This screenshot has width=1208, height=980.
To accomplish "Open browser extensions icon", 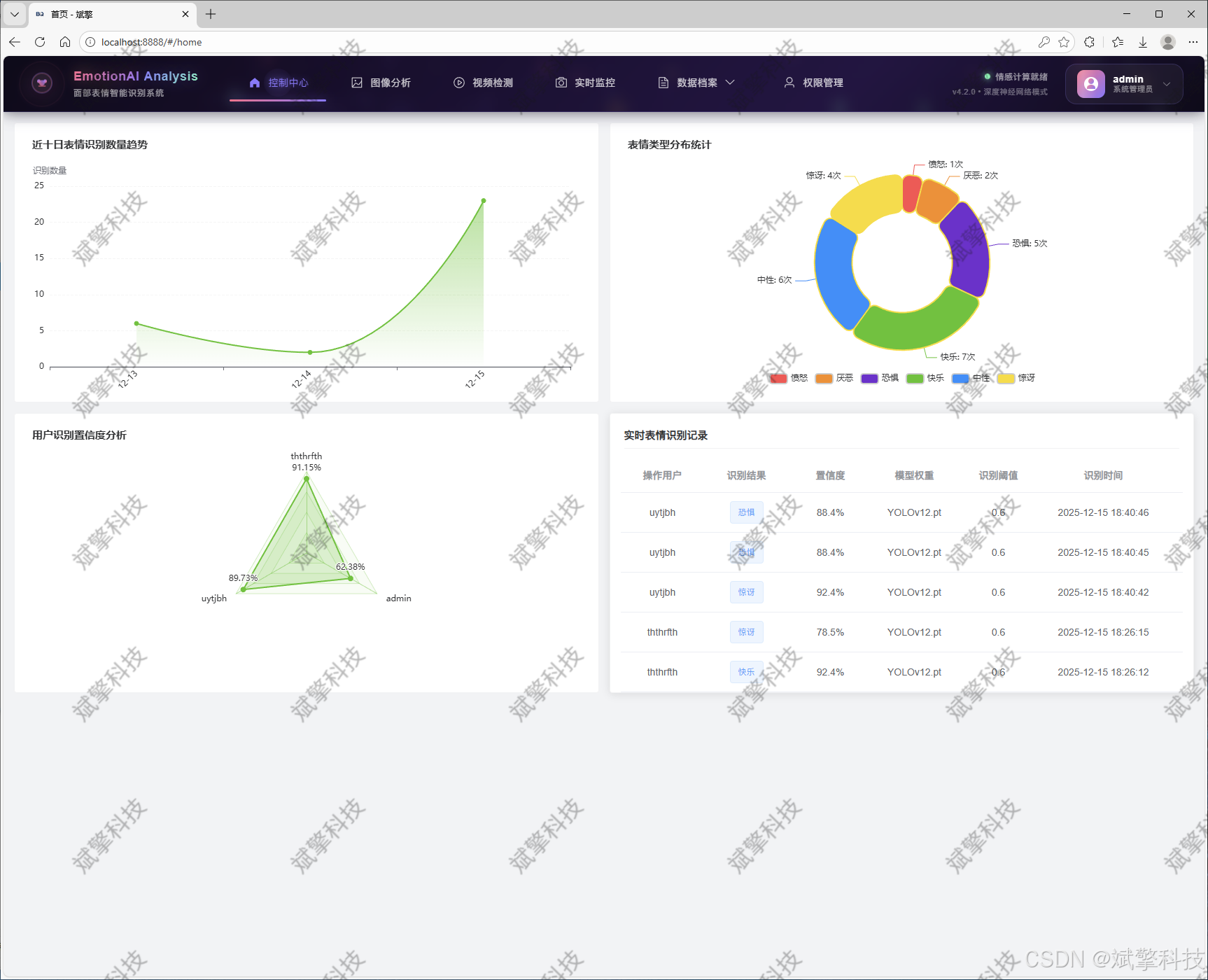I will coord(1089,42).
